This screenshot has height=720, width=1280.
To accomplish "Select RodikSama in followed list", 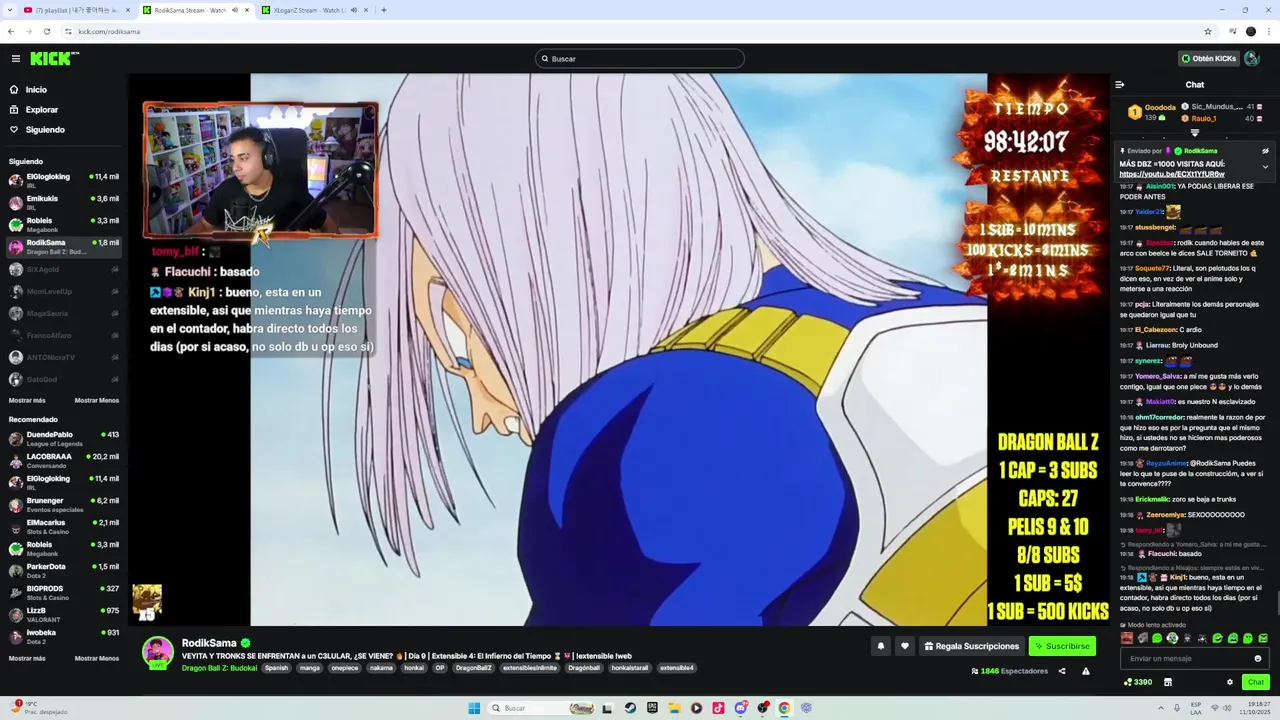I will [x=64, y=246].
